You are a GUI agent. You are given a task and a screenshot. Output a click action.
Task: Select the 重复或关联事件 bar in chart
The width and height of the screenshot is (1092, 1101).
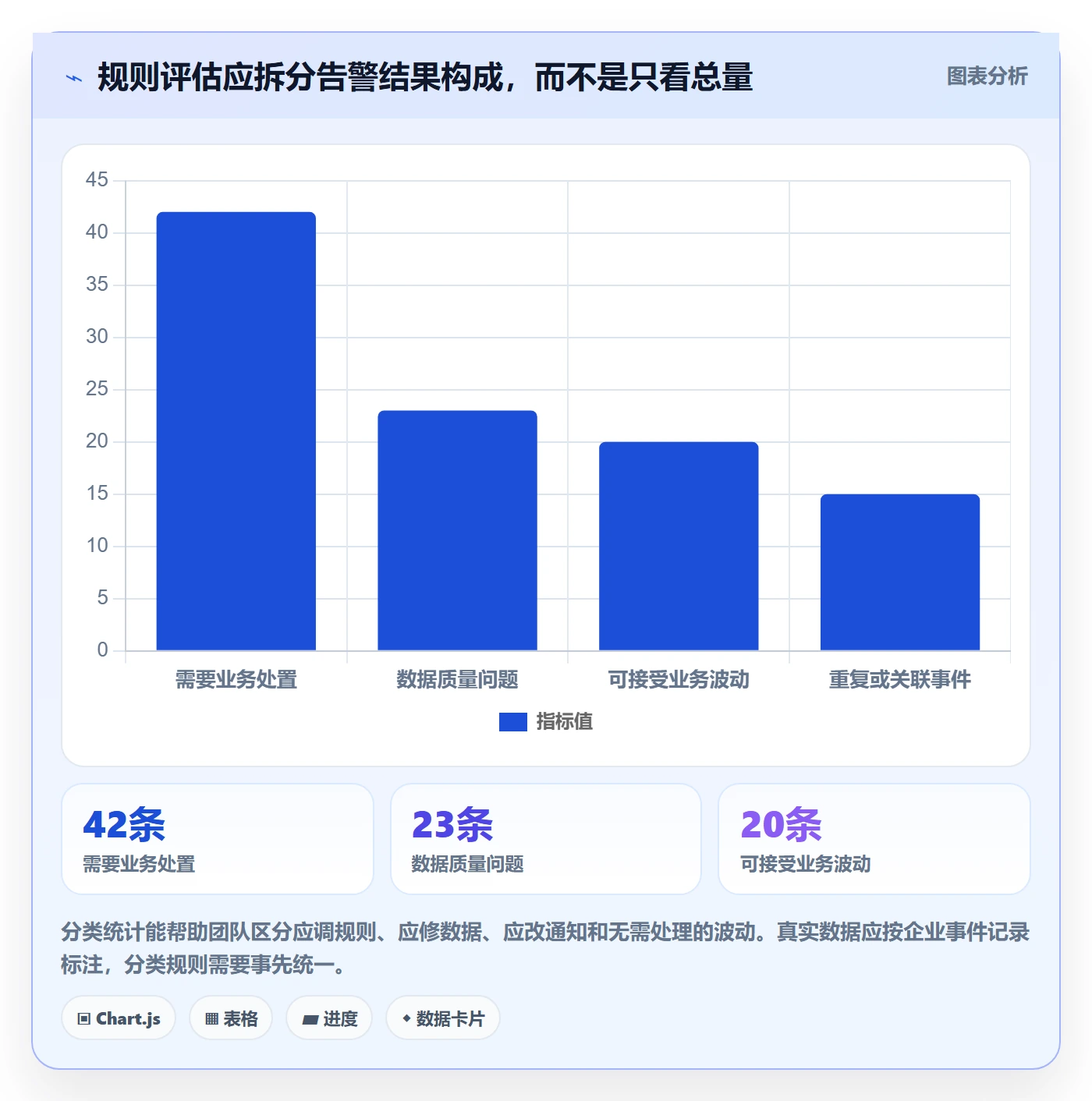900,572
